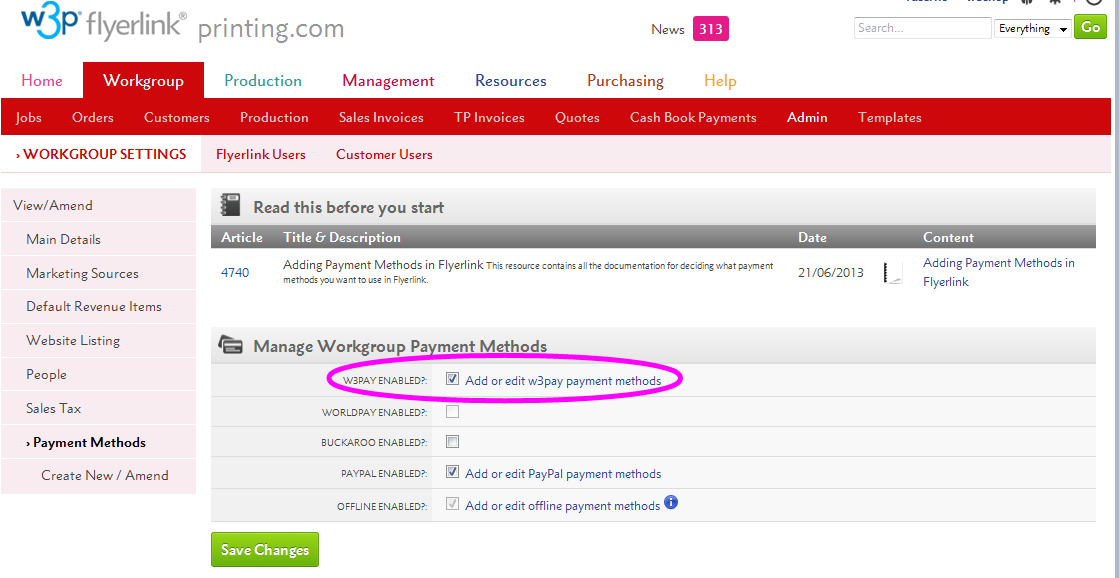
Task: Click the Title & Description column header
Action: [342, 237]
